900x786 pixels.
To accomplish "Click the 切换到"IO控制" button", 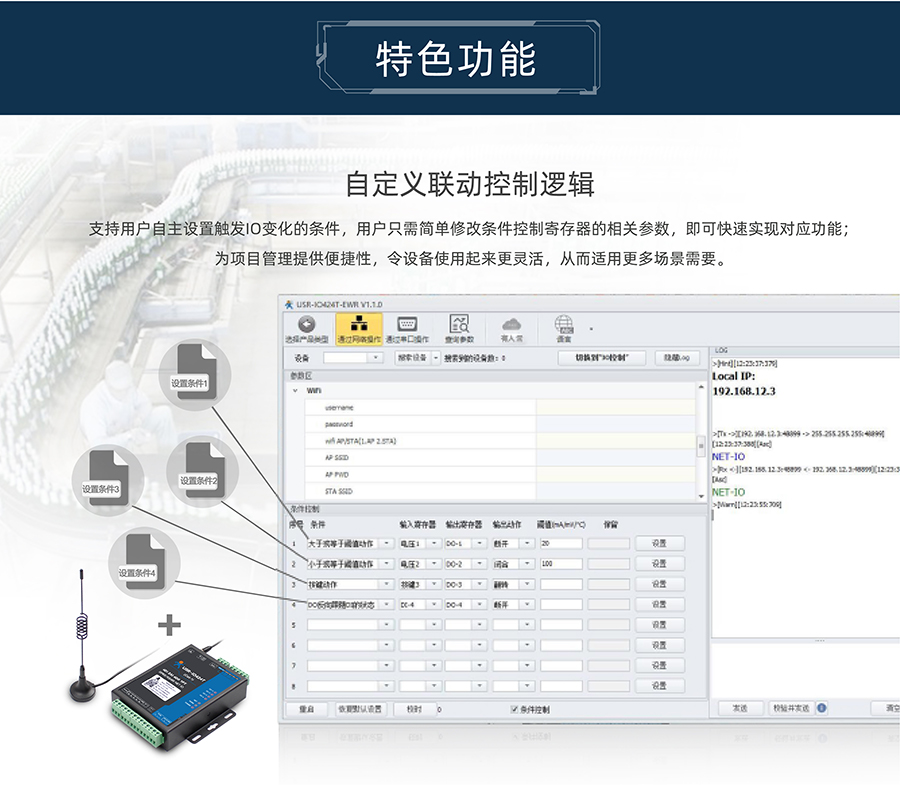I will pos(601,358).
